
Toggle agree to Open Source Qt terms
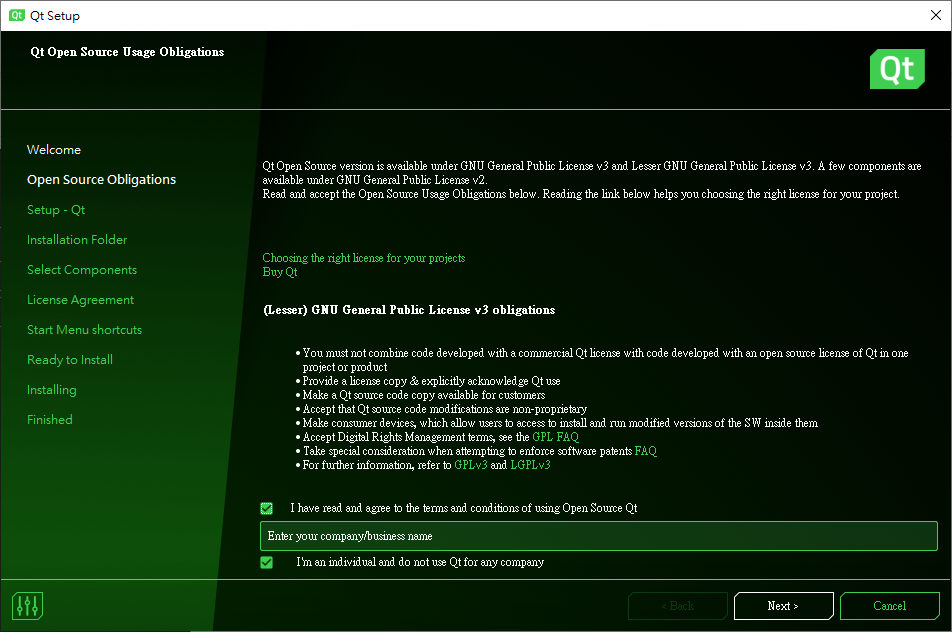pos(267,508)
